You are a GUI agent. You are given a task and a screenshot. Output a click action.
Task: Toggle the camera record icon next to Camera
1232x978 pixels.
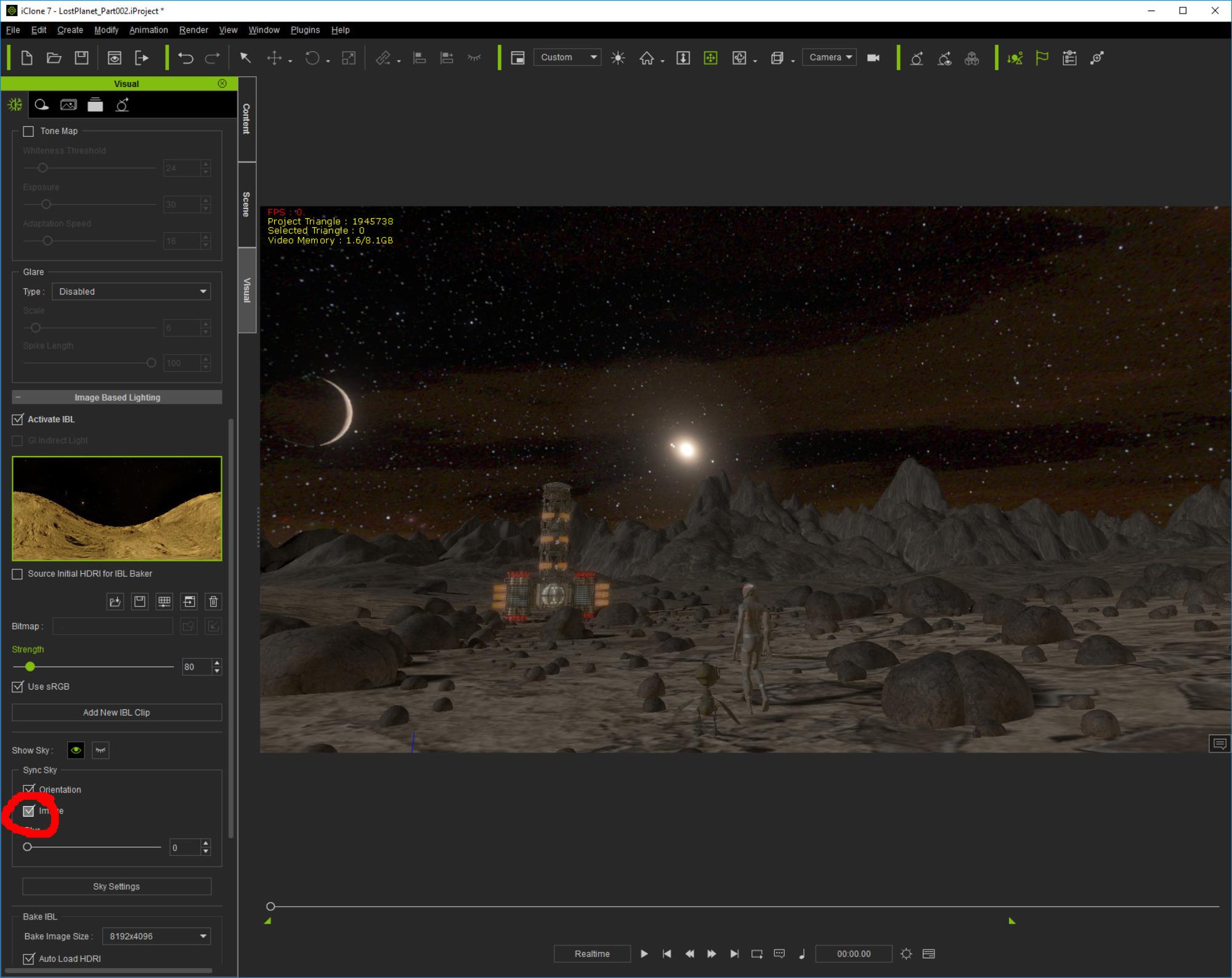click(873, 58)
